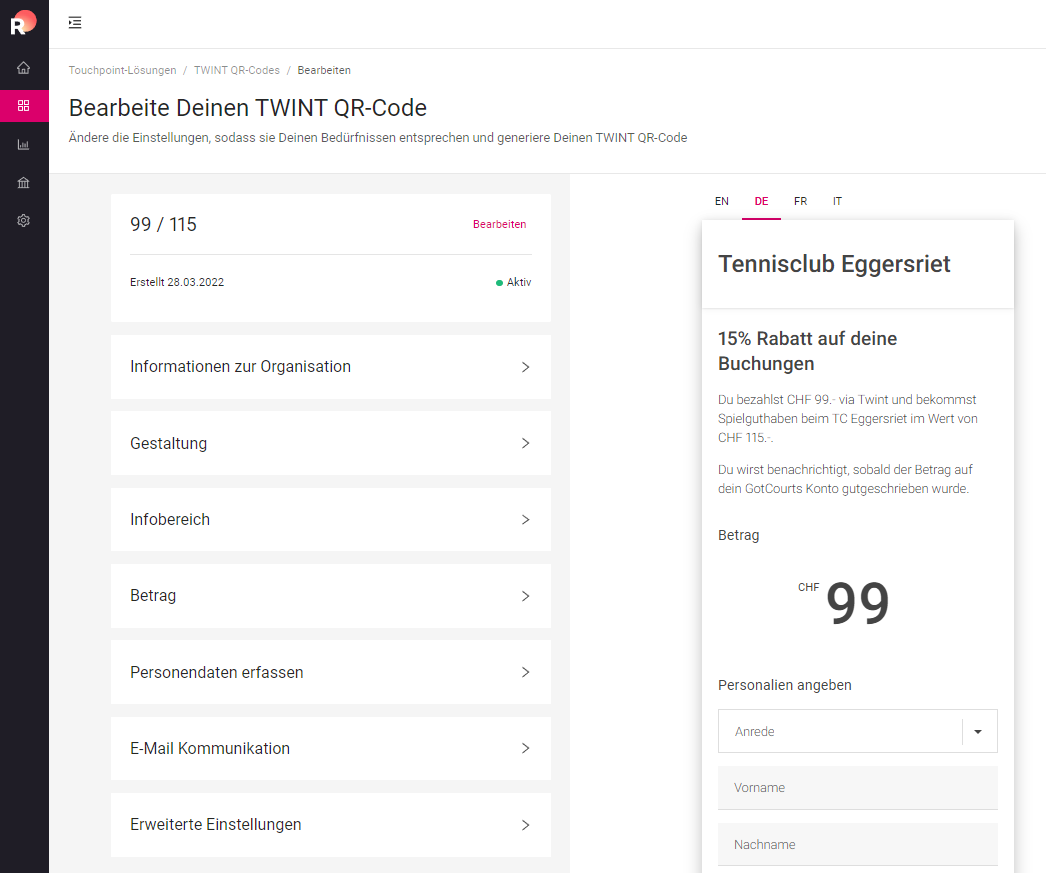Expand the Infobereich section

pyautogui.click(x=331, y=520)
